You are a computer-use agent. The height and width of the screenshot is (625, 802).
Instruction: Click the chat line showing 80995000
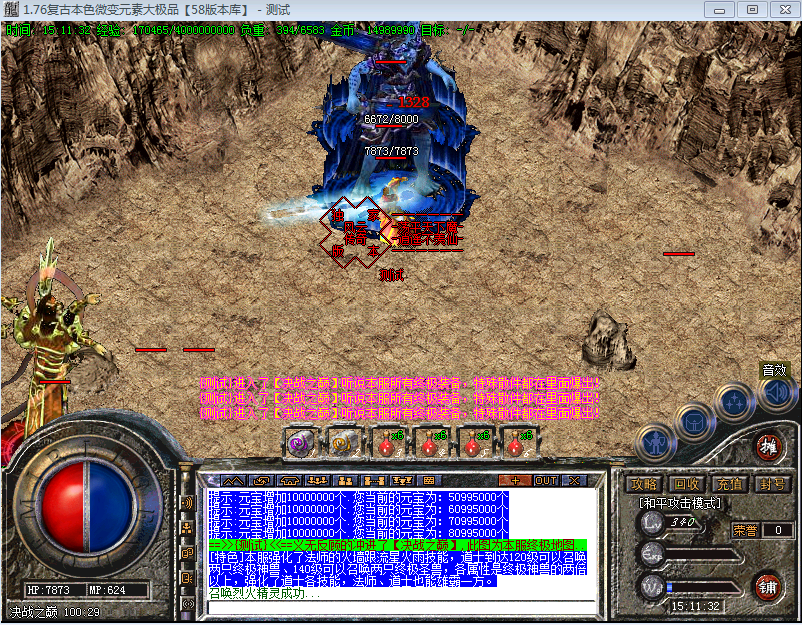(359, 533)
